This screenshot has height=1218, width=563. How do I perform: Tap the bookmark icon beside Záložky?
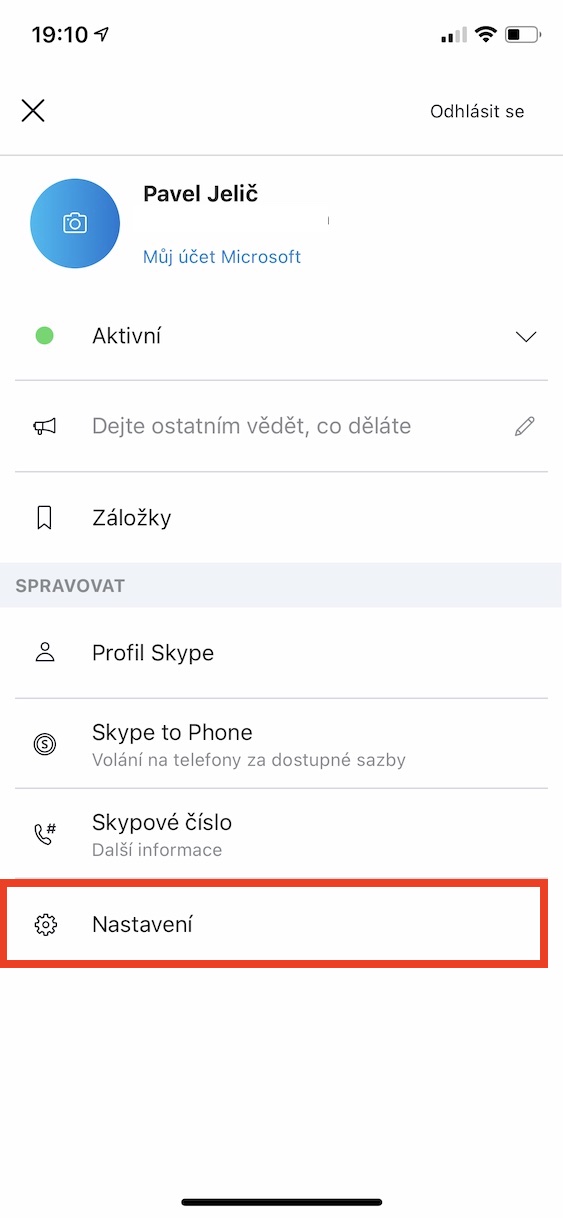pyautogui.click(x=44, y=518)
